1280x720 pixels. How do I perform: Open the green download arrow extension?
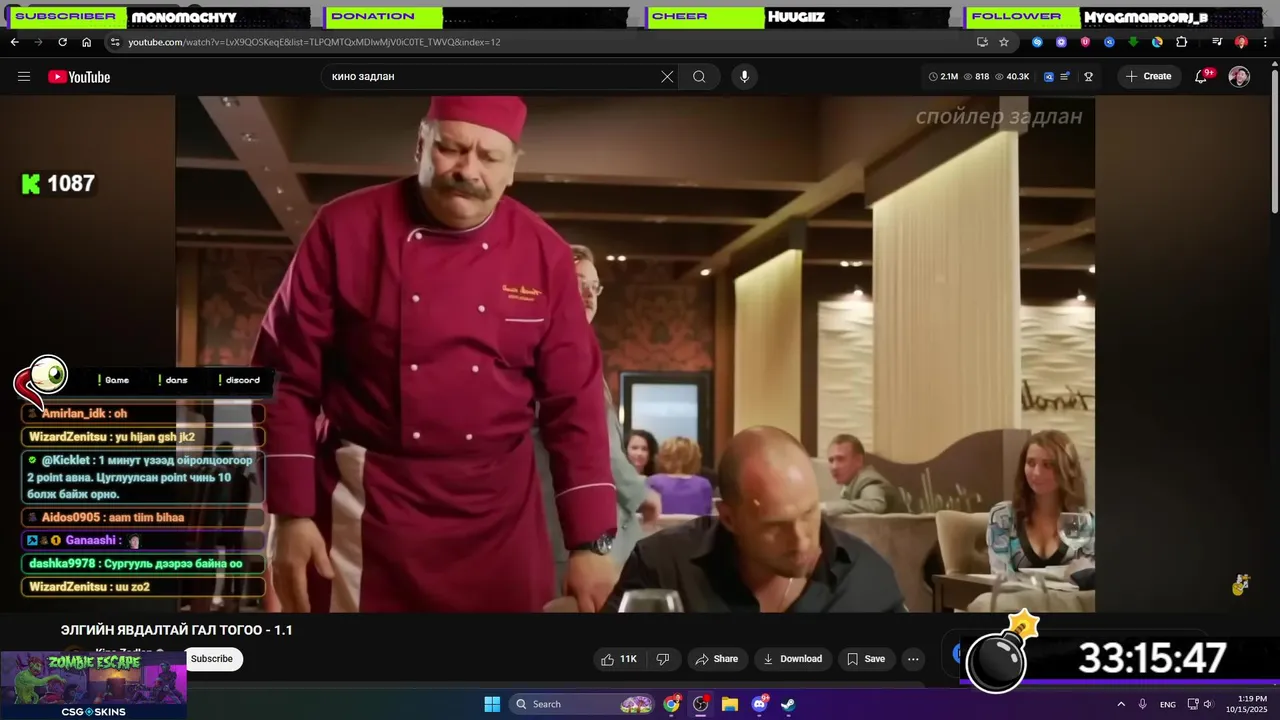(x=1133, y=42)
